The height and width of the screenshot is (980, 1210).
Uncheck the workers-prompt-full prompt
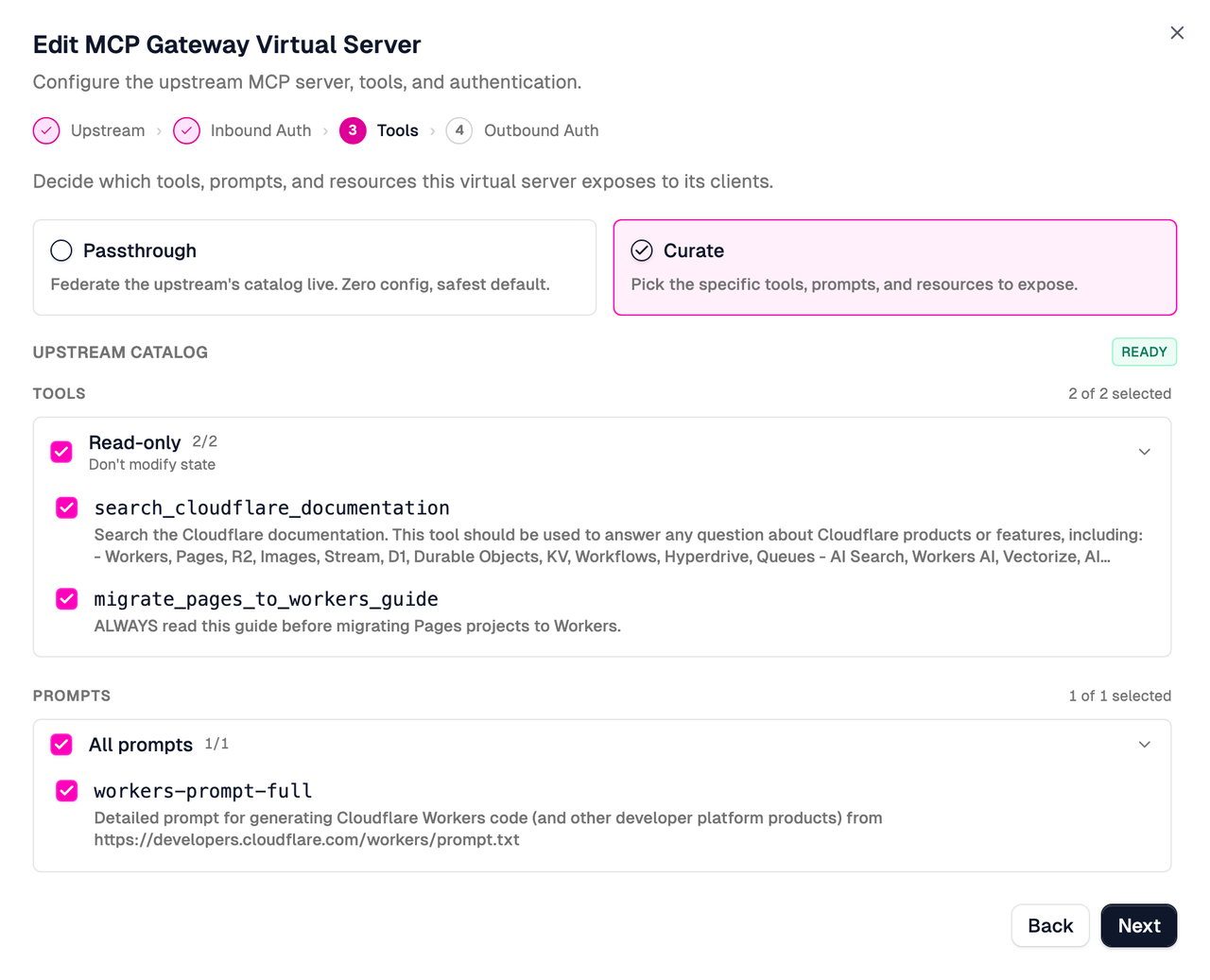pyautogui.click(x=67, y=791)
